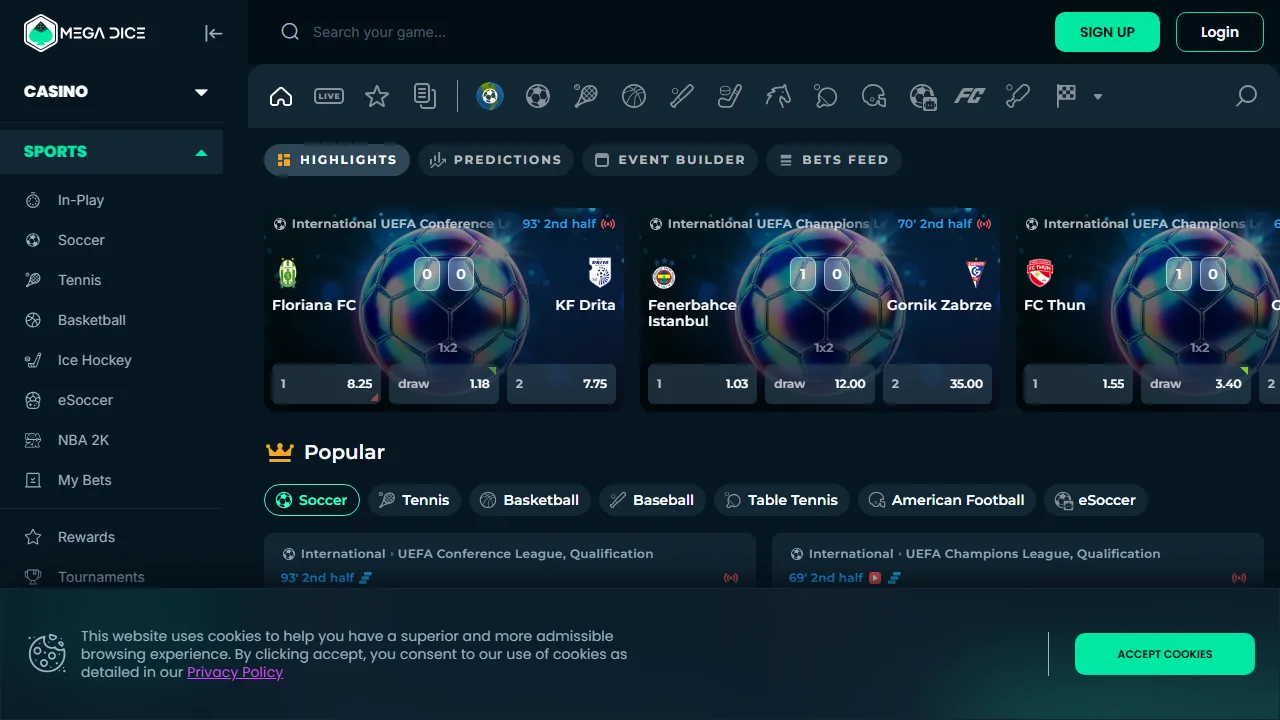Go to sportsbook home icon
Viewport: 1280px width, 720px height.
pyautogui.click(x=281, y=96)
